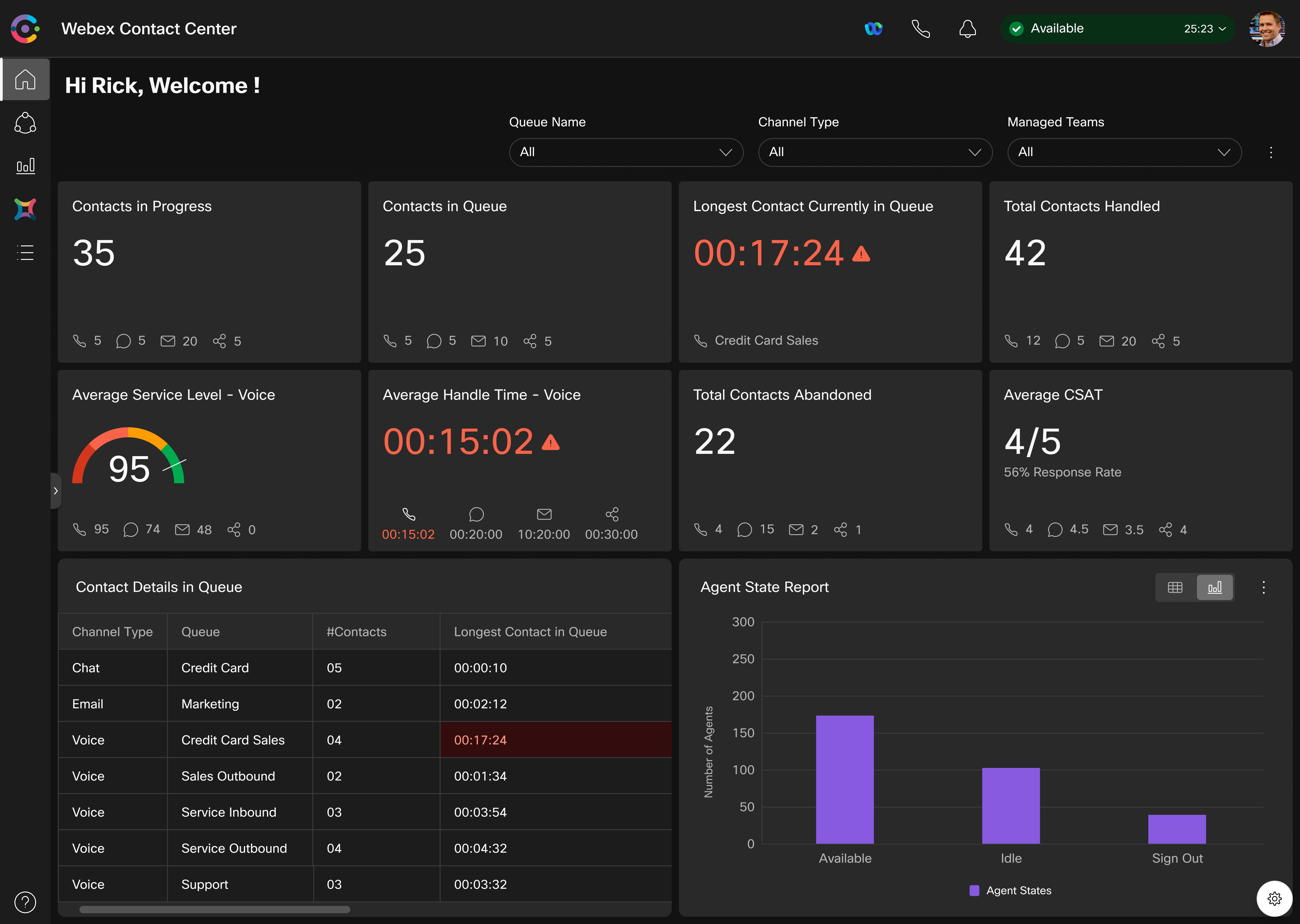Screen dimensions: 1300x924
Task: Expand the collapsed side panel arrow
Action: (55, 490)
